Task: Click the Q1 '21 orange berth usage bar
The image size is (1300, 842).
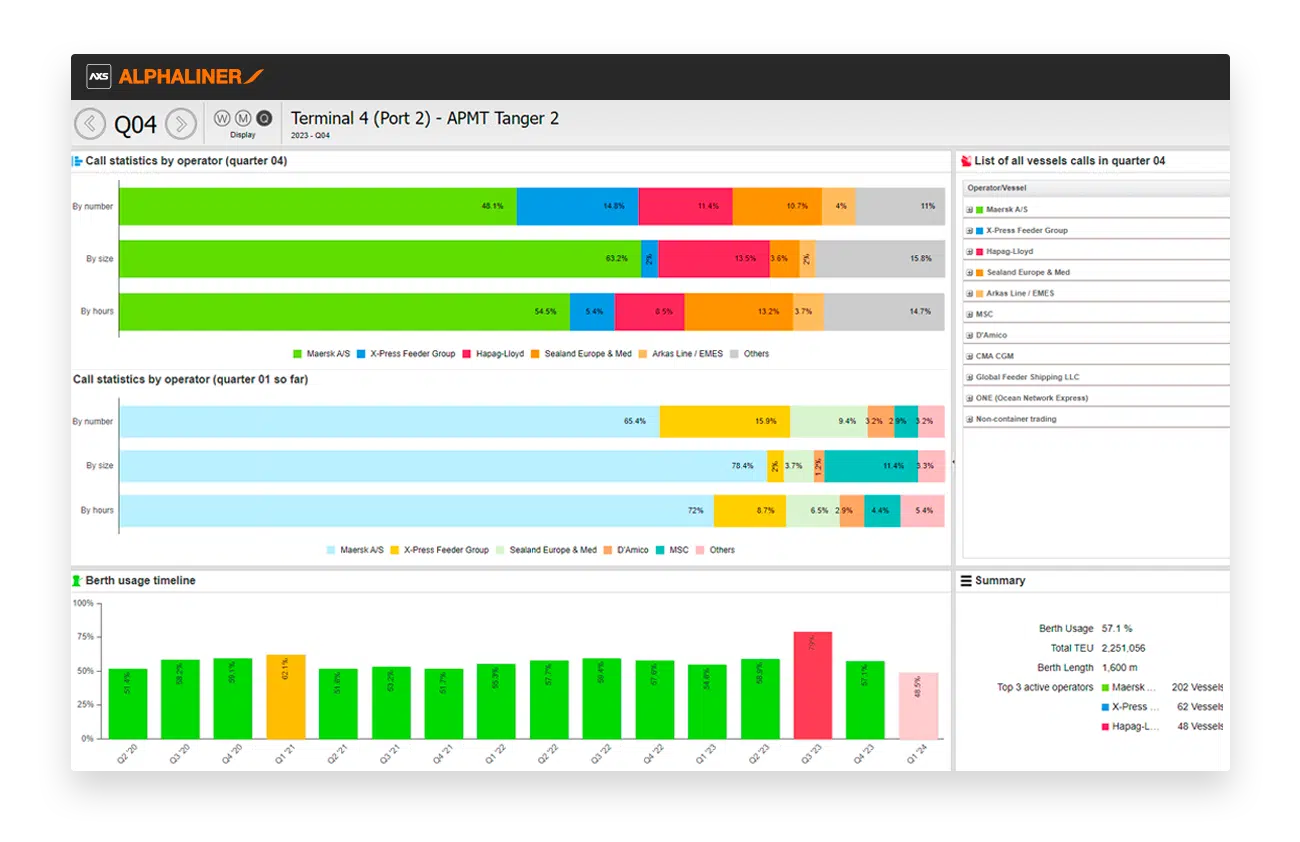Action: [286, 697]
